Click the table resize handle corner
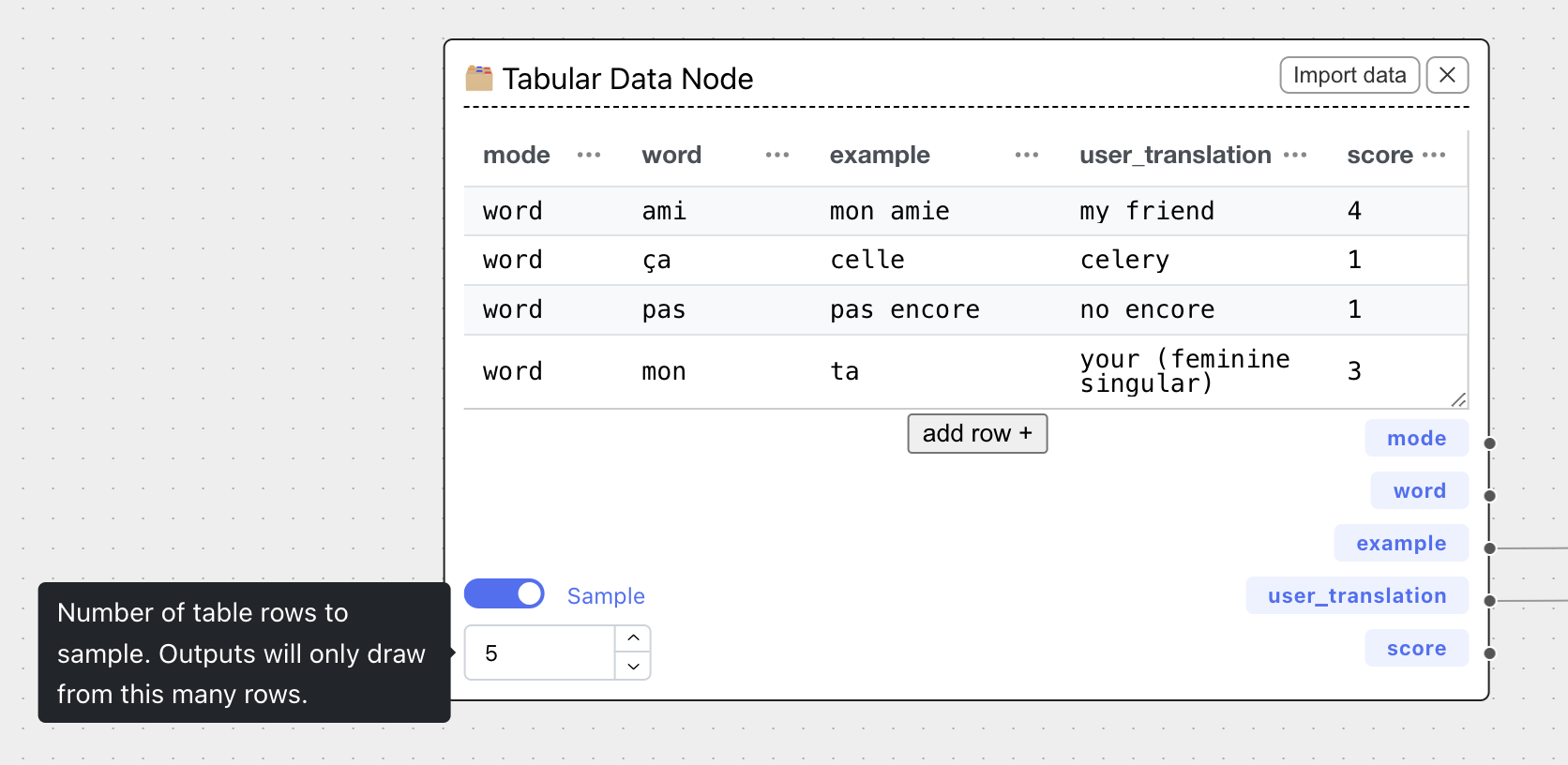 coord(1458,399)
